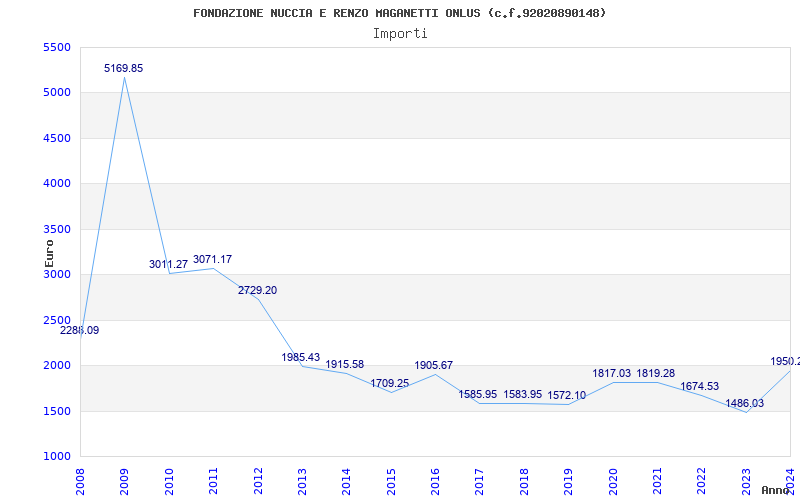Click the Euro y-axis label
Screen dimensions: 800x500
coord(49,253)
